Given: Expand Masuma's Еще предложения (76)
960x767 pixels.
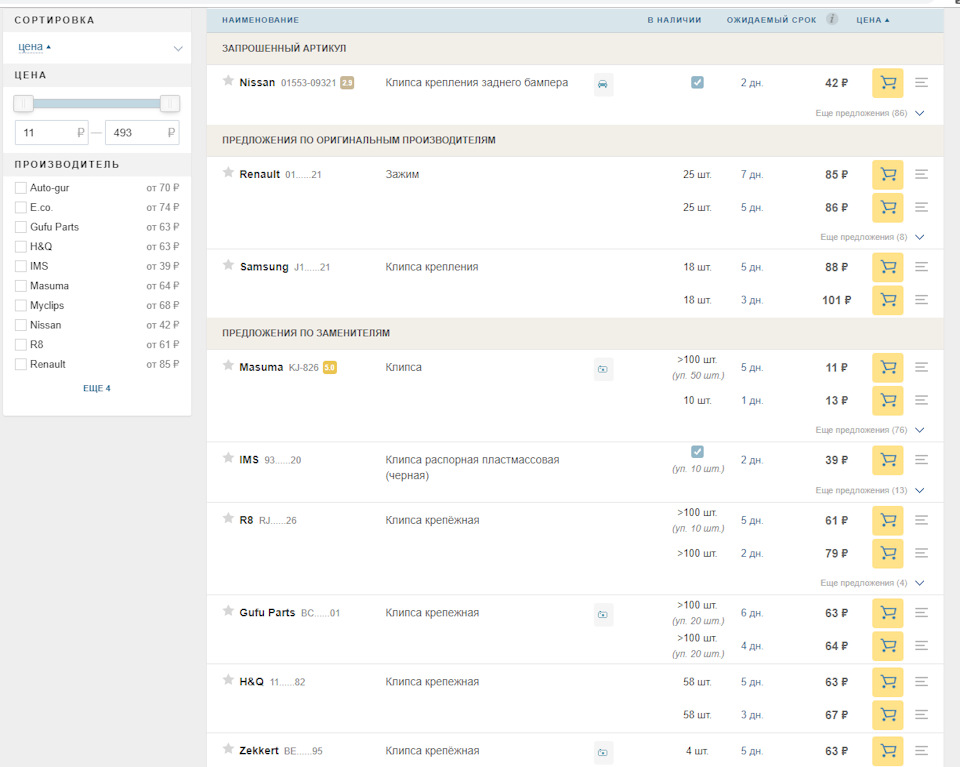Looking at the screenshot, I should click(869, 430).
